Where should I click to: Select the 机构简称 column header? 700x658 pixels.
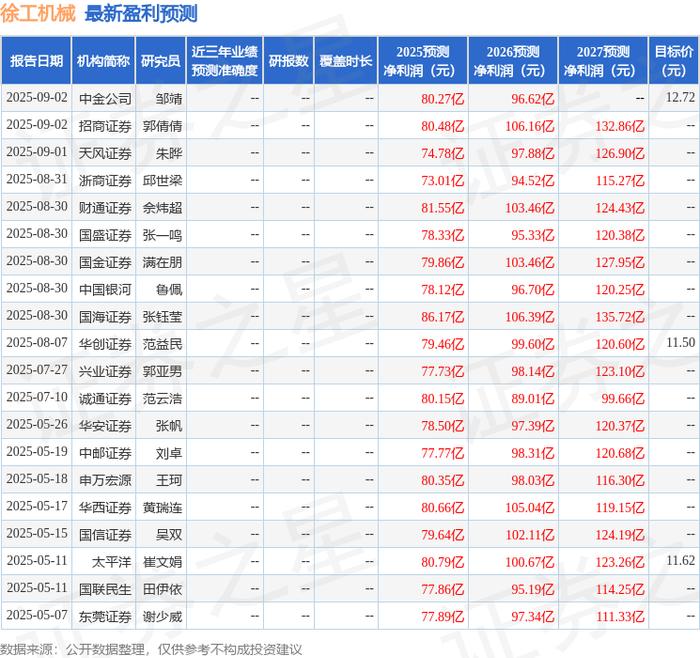pyautogui.click(x=103, y=61)
